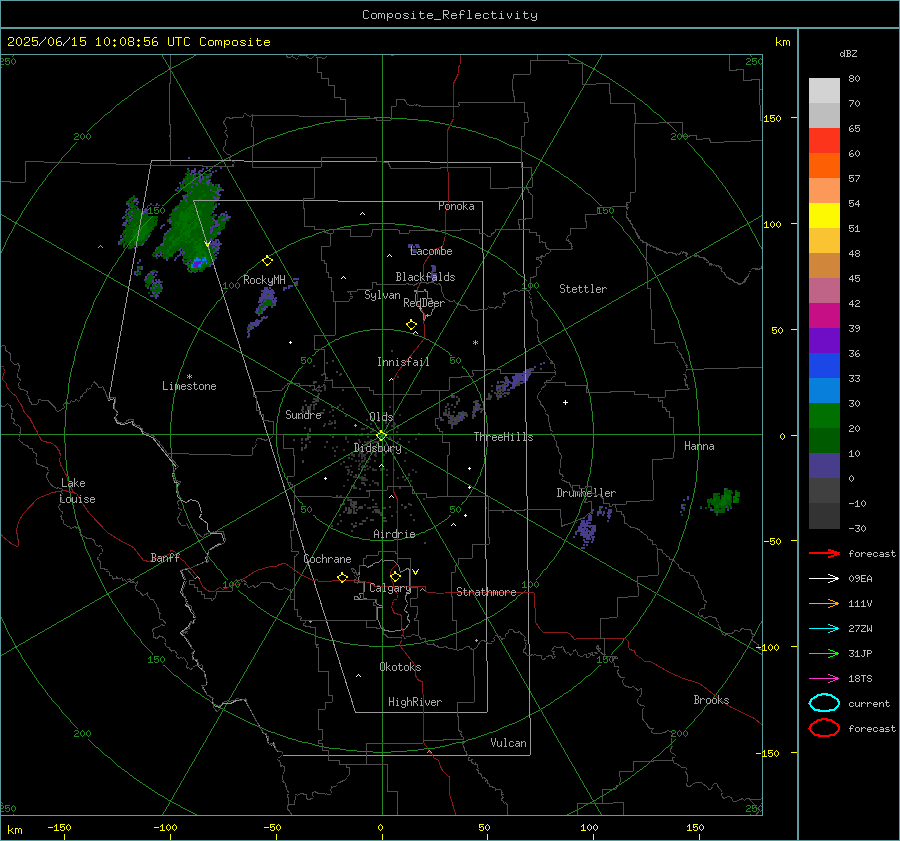Click the Innisfail map label
Screen dimensions: 900x841
click(x=403, y=362)
